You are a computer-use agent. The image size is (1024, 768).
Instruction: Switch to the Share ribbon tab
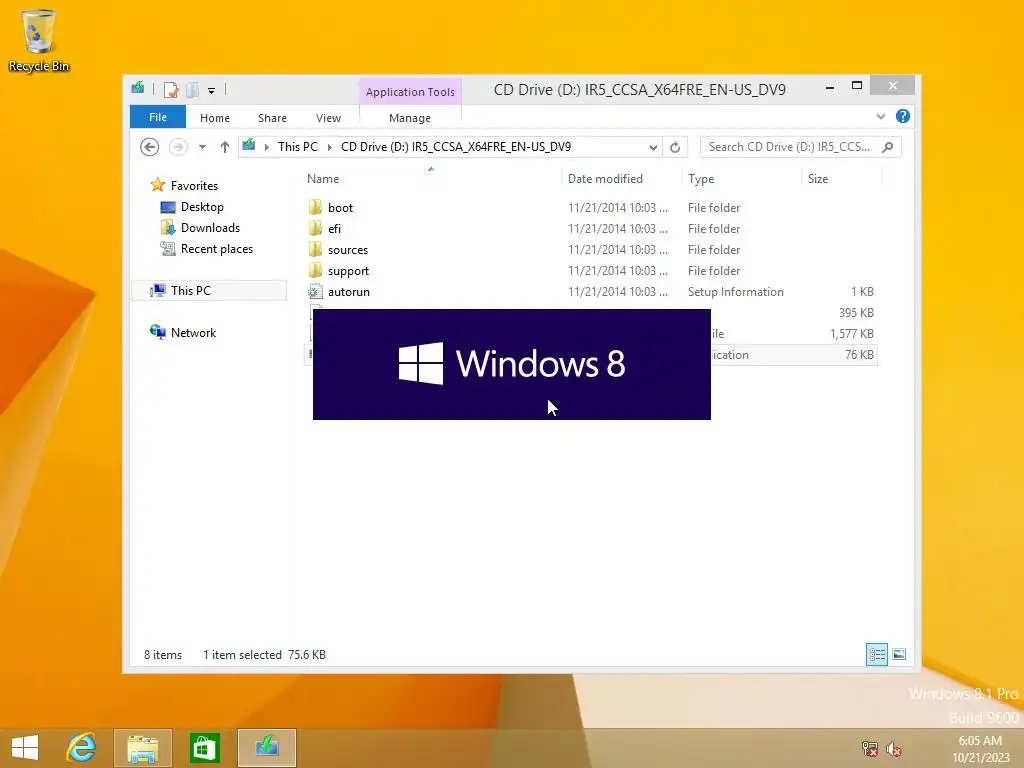(x=272, y=118)
